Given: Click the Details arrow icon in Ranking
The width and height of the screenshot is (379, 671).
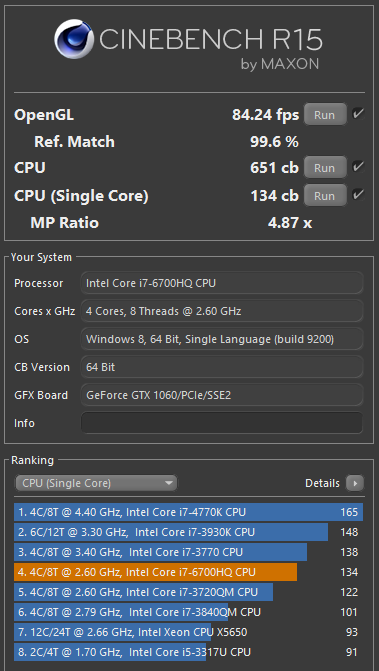Looking at the screenshot, I should 355,483.
